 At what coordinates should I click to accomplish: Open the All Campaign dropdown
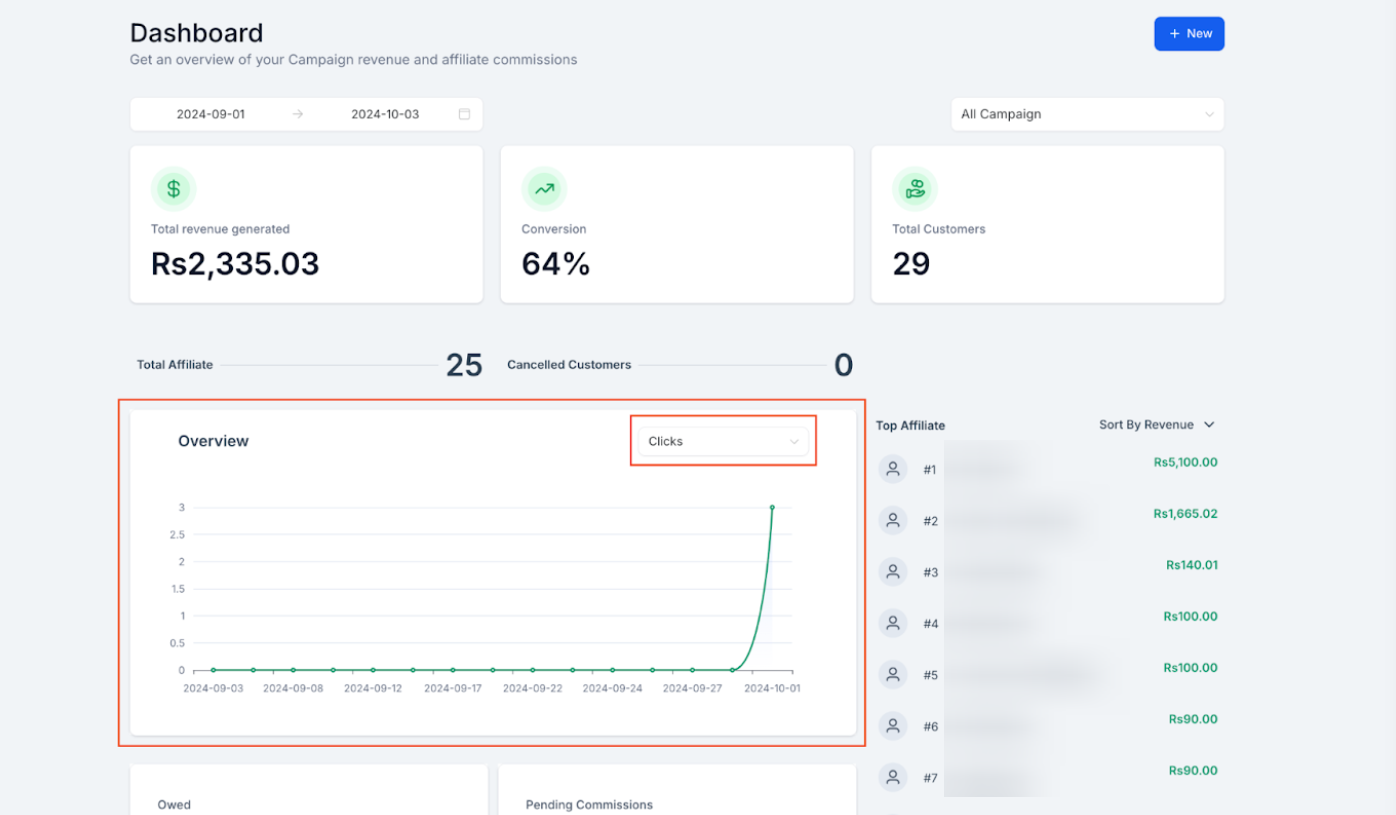[x=1087, y=114]
